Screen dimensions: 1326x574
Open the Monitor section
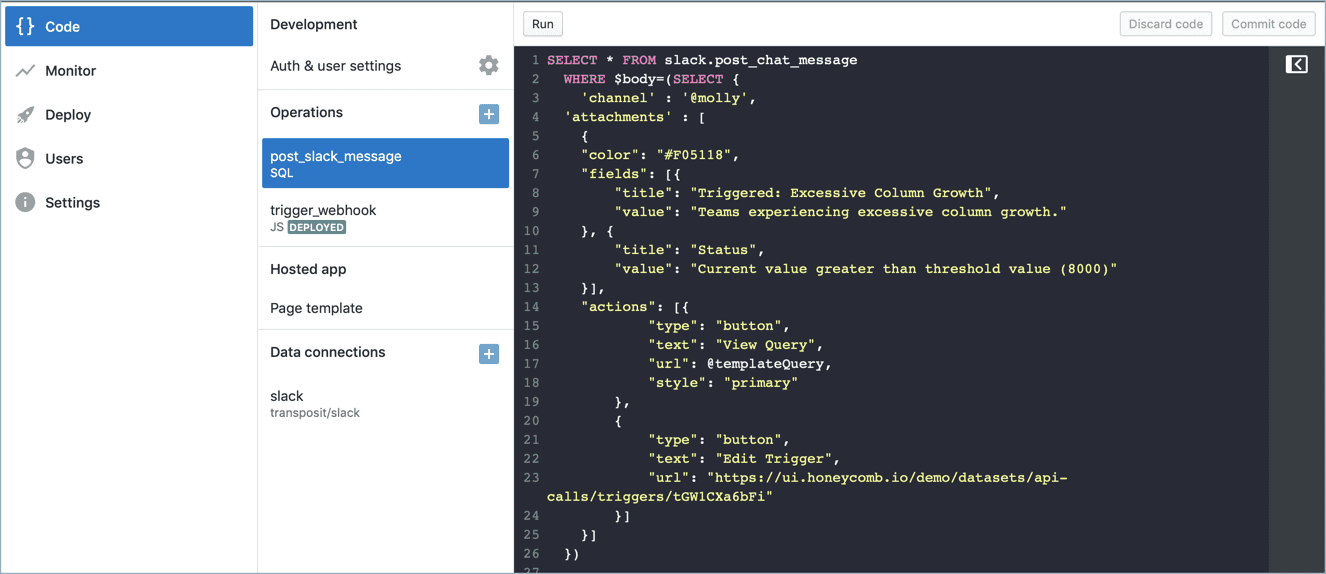[70, 71]
